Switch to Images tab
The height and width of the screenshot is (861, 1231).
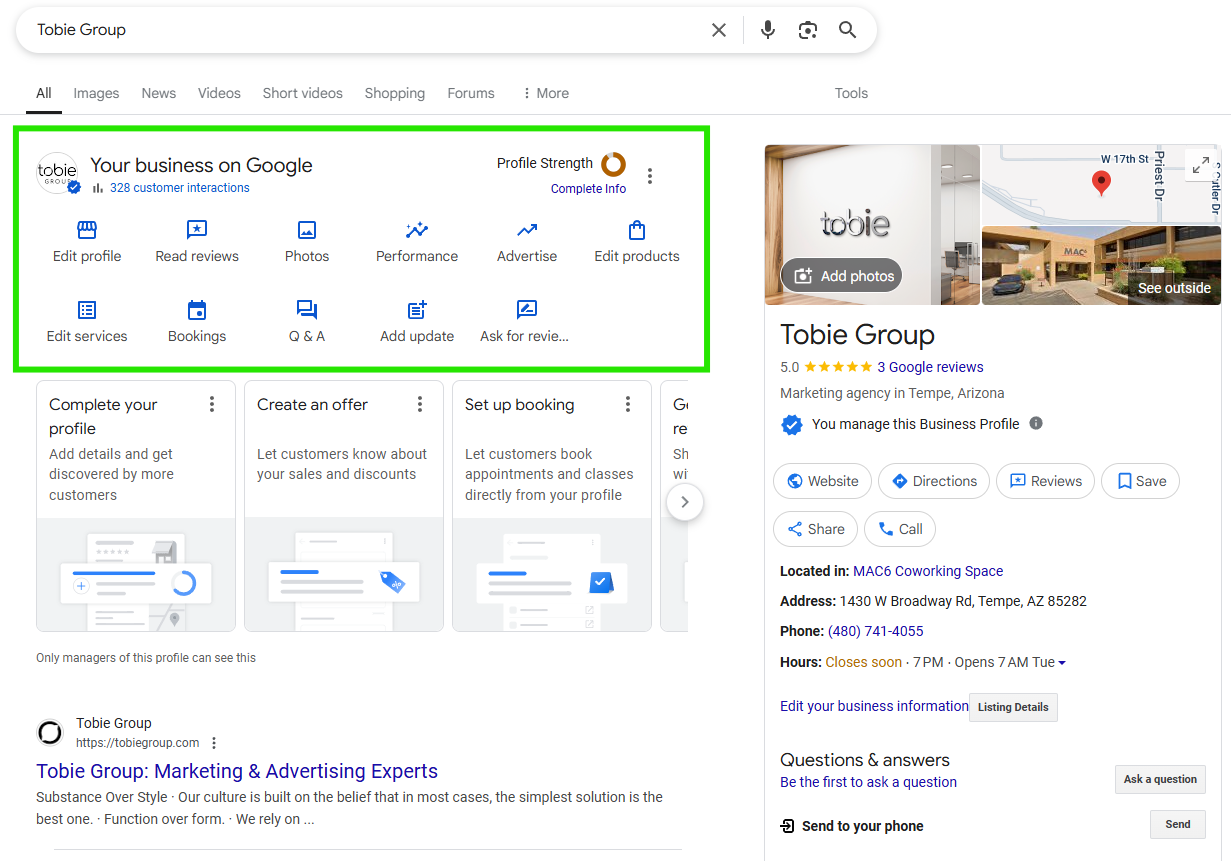[x=96, y=93]
